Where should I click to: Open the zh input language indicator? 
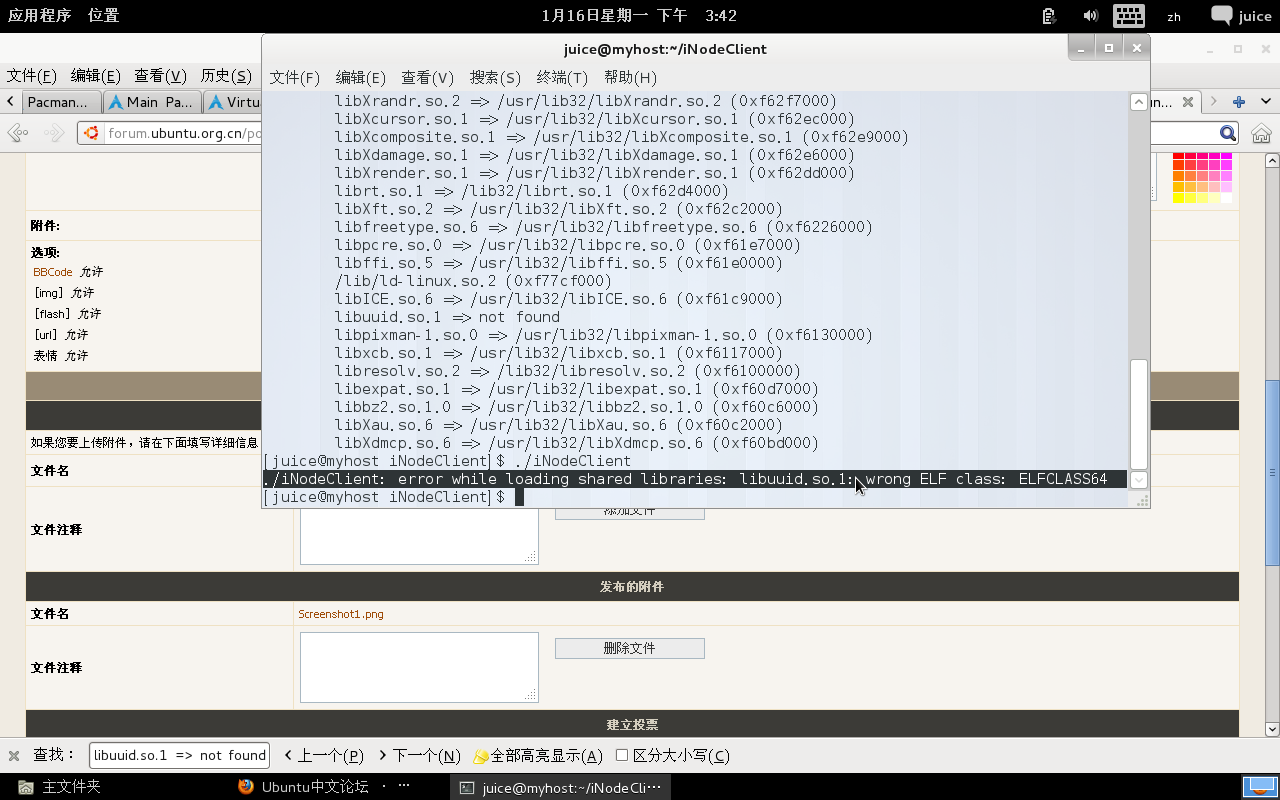coord(1174,16)
